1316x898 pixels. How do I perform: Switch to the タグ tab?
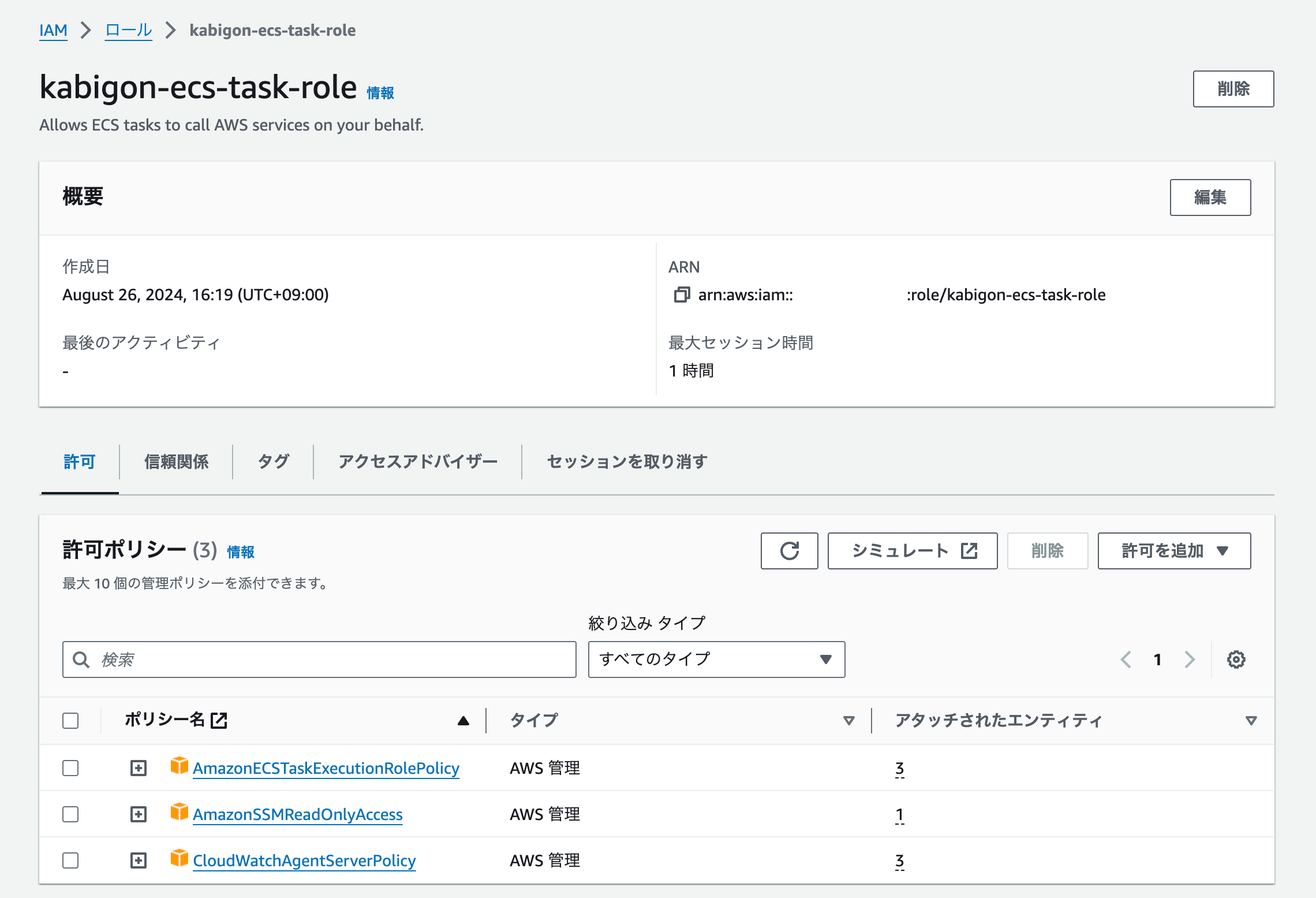[x=272, y=461]
